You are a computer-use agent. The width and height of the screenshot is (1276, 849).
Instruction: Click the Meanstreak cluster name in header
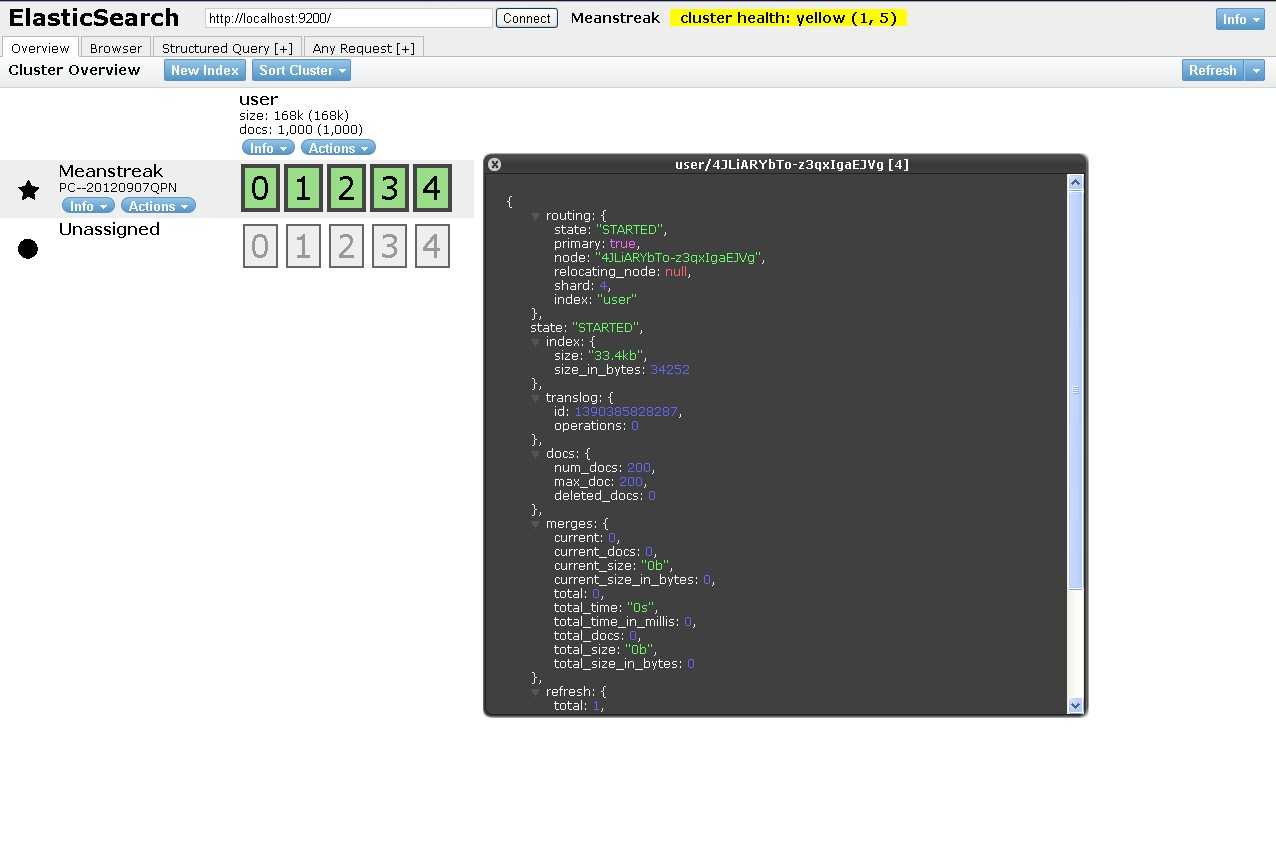(x=615, y=18)
